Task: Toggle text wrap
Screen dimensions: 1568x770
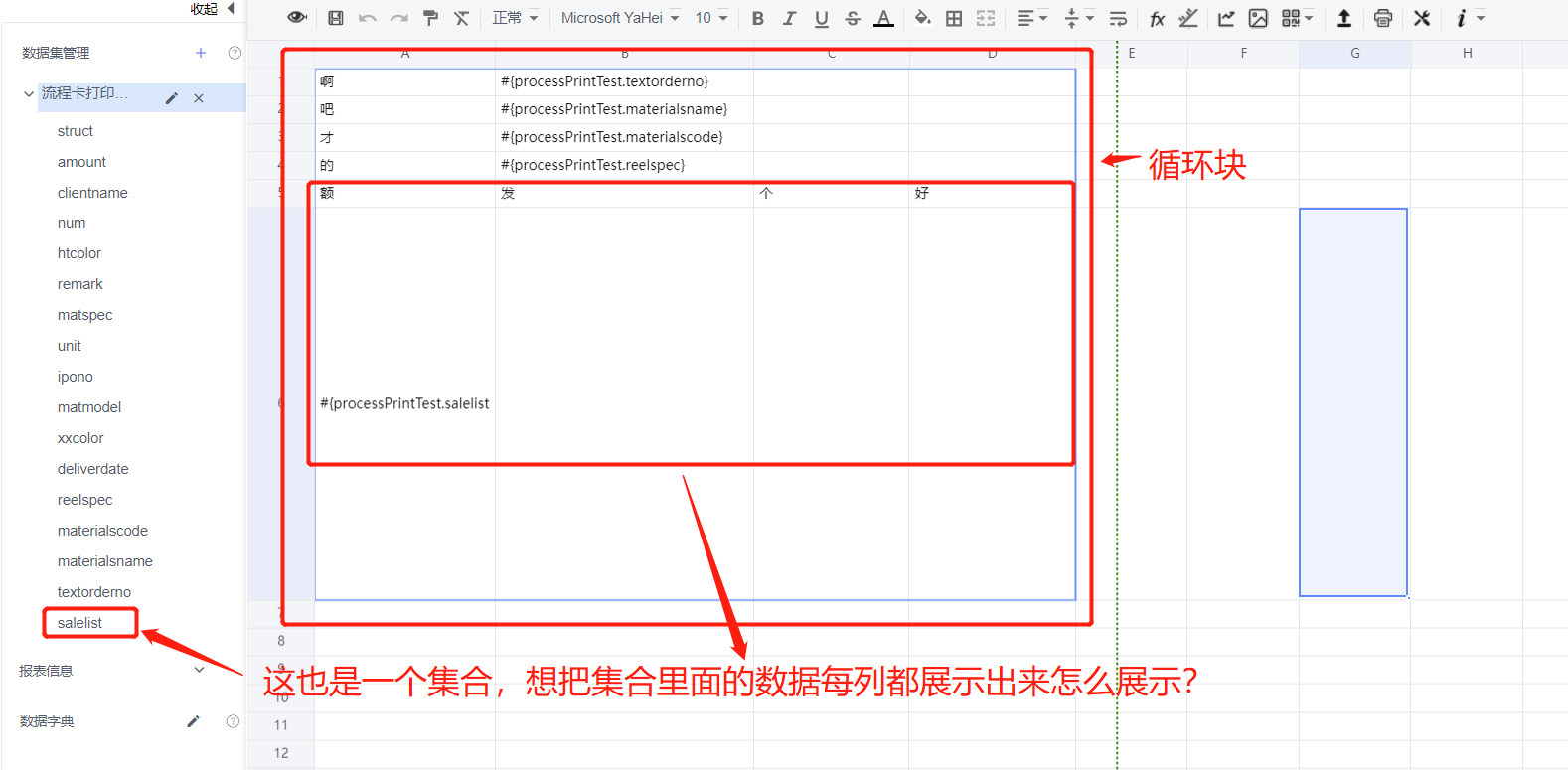Action: pyautogui.click(x=1118, y=18)
